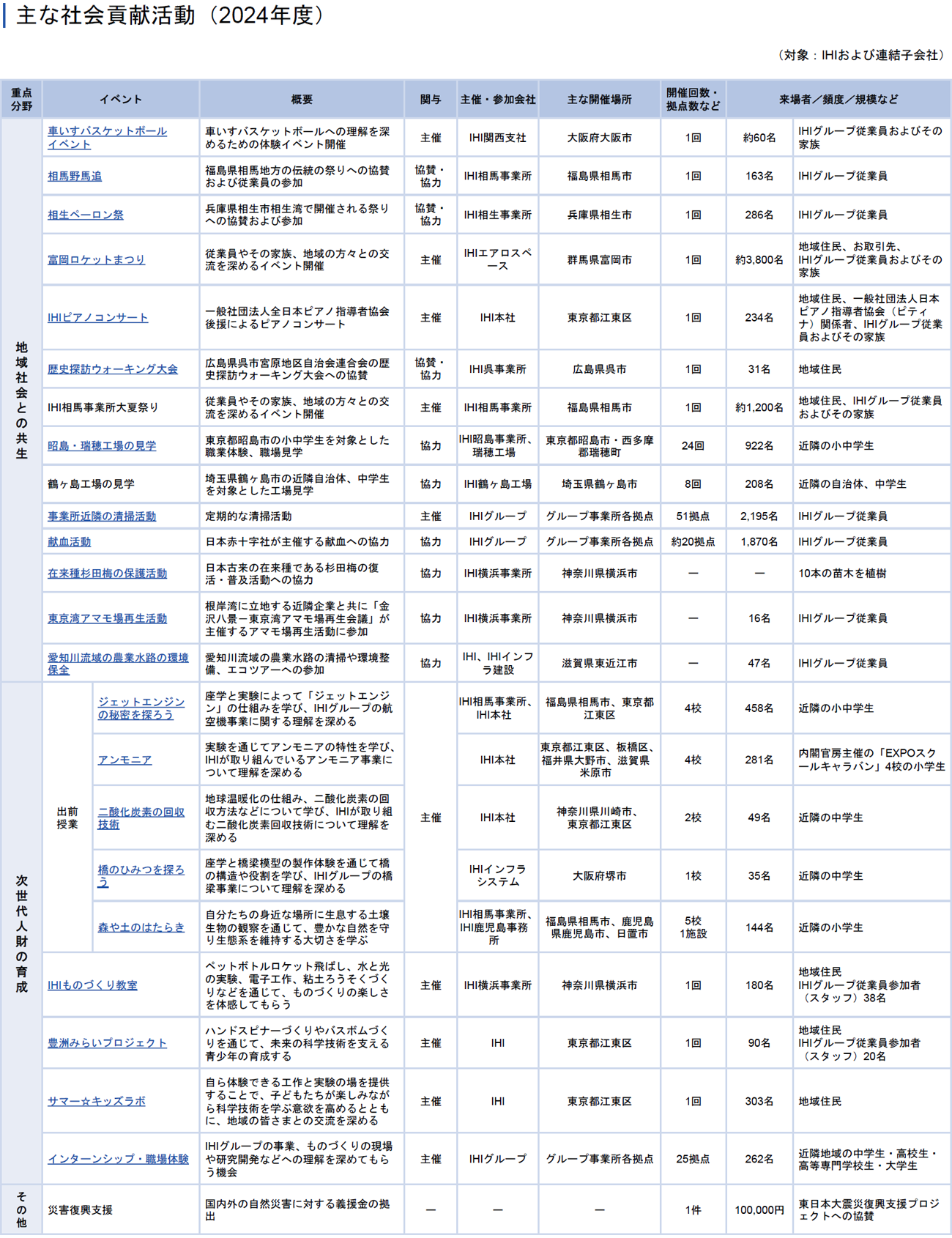Open the 森や土のはたらき link
Image resolution: width=952 pixels, height=1238 pixels.
pyautogui.click(x=141, y=927)
